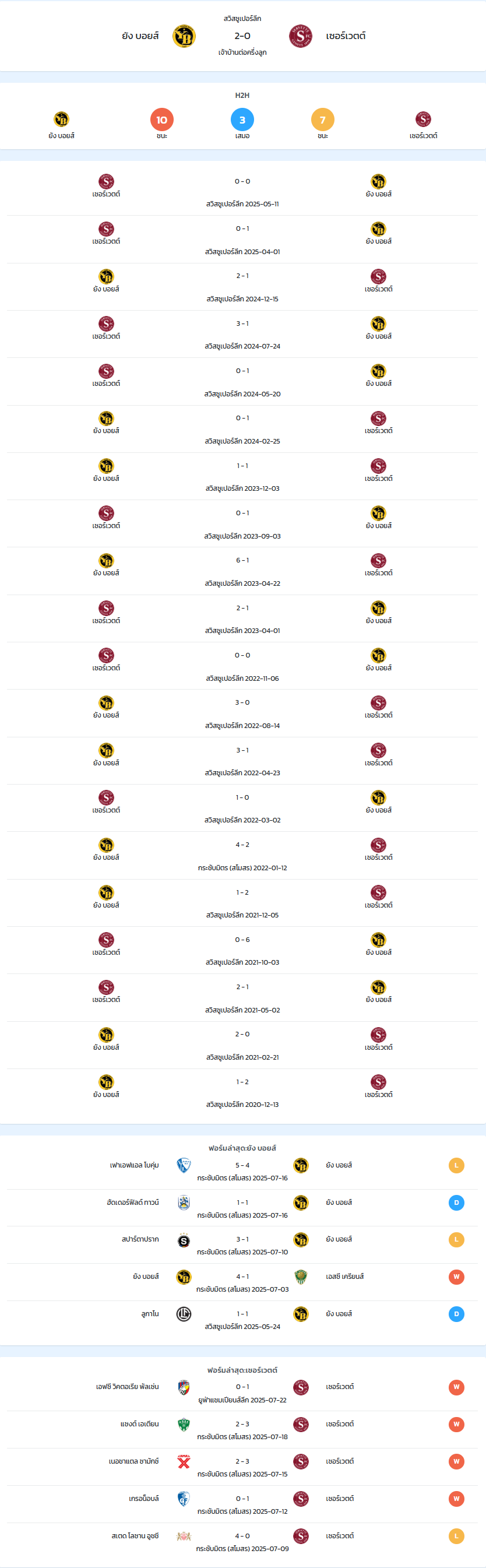The height and width of the screenshot is (1568, 486).
Task: Click W badge for KF Creini match
Action: click(x=456, y=1277)
